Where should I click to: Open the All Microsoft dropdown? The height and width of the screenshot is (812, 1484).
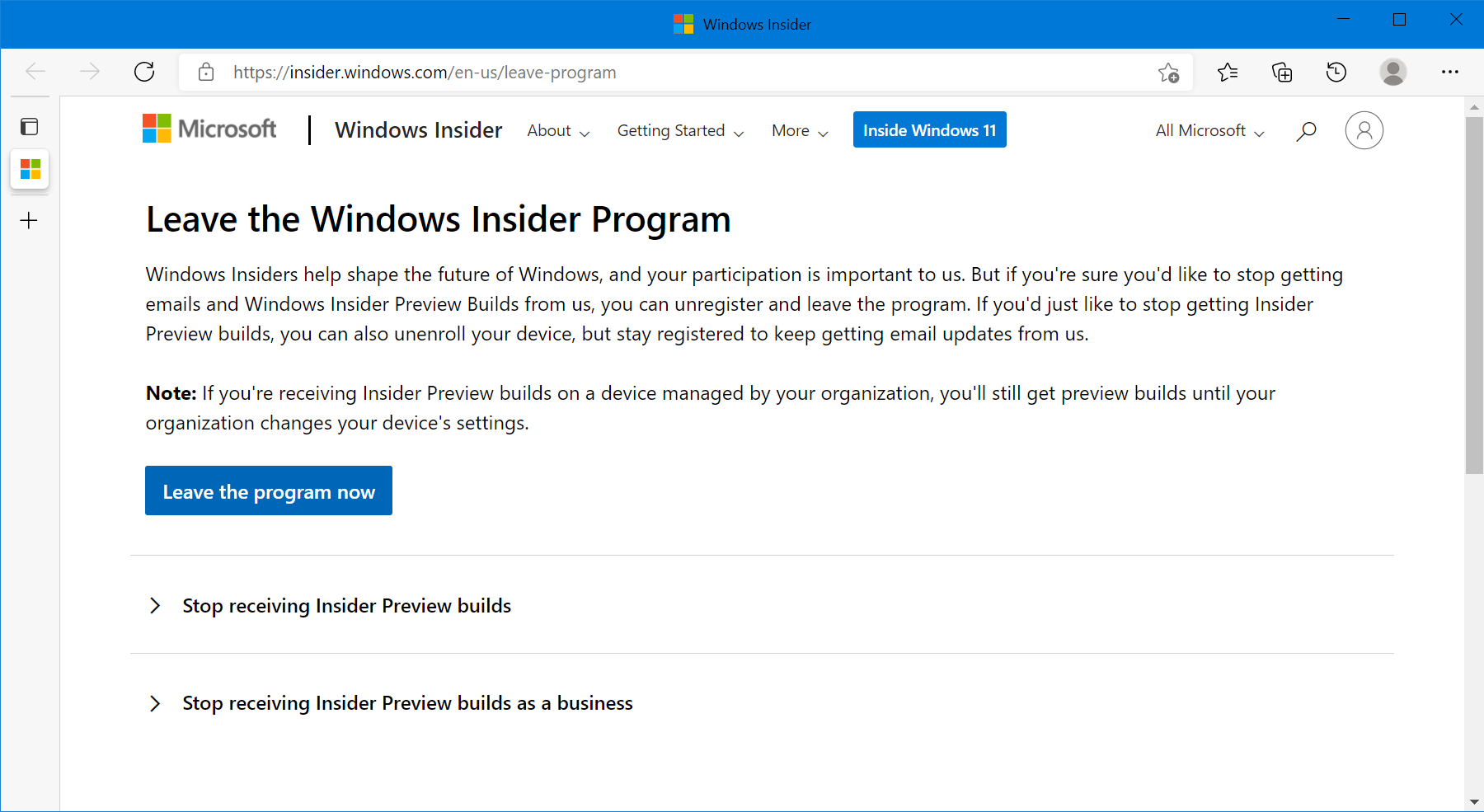(x=1209, y=131)
